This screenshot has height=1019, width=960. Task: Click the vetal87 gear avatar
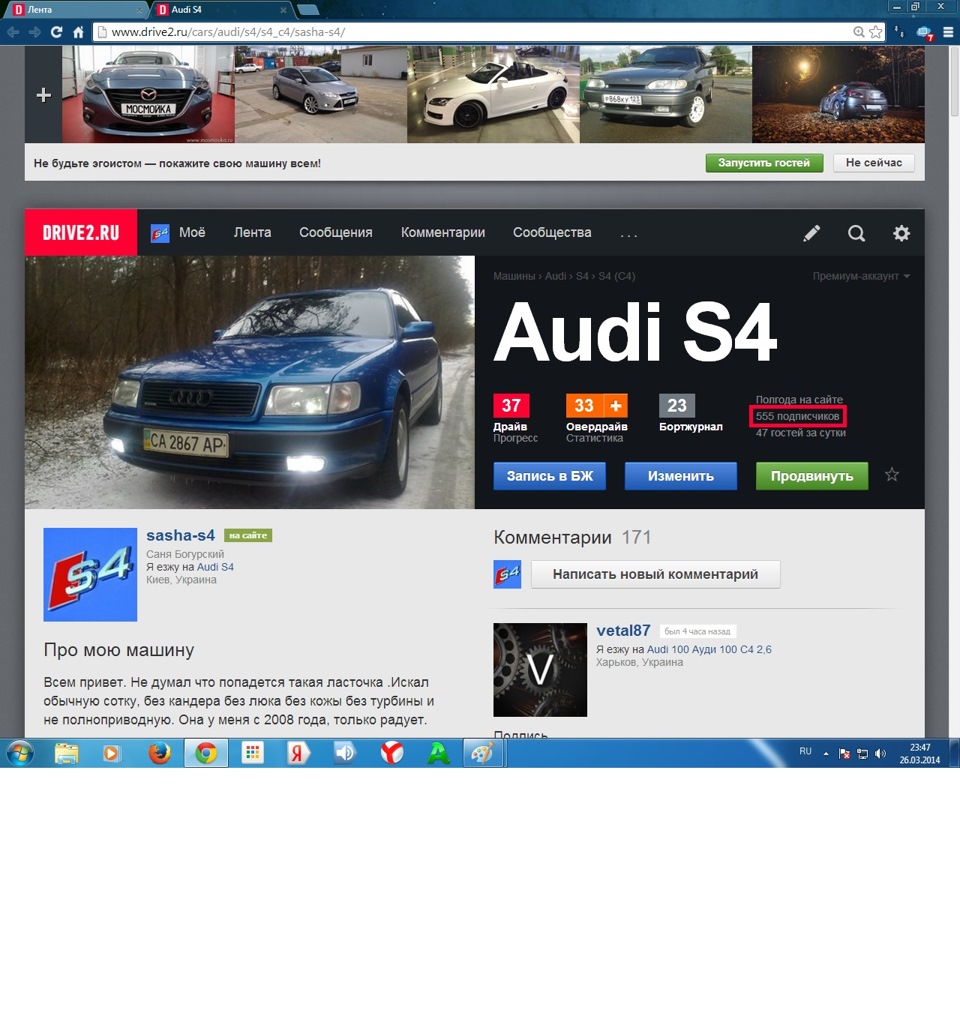coord(540,670)
